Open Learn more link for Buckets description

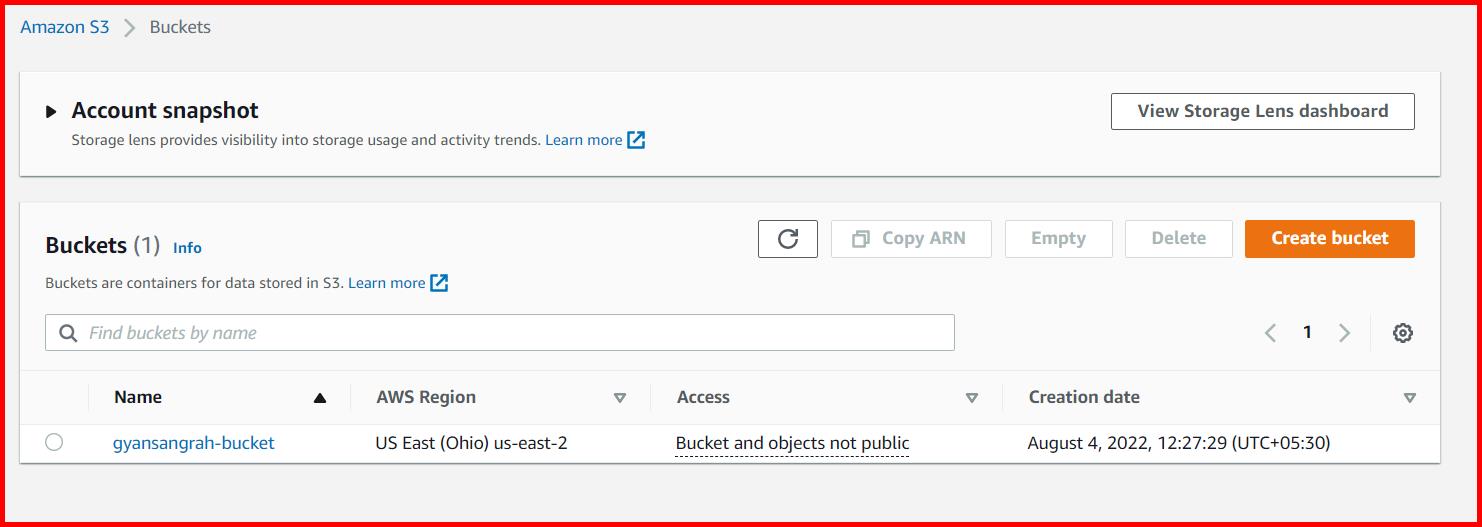click(387, 283)
